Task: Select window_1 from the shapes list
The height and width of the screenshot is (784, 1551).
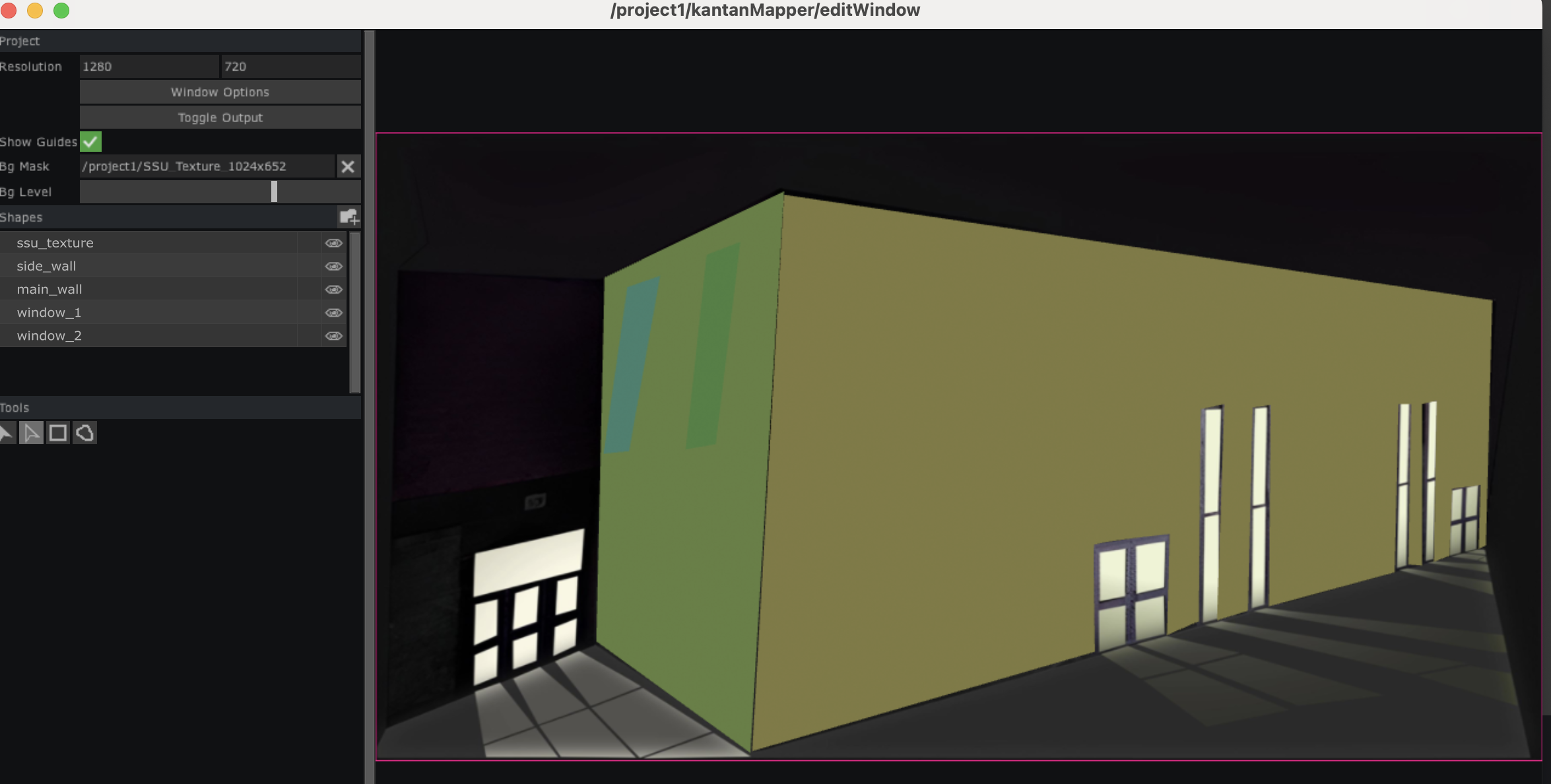Action: click(x=49, y=312)
